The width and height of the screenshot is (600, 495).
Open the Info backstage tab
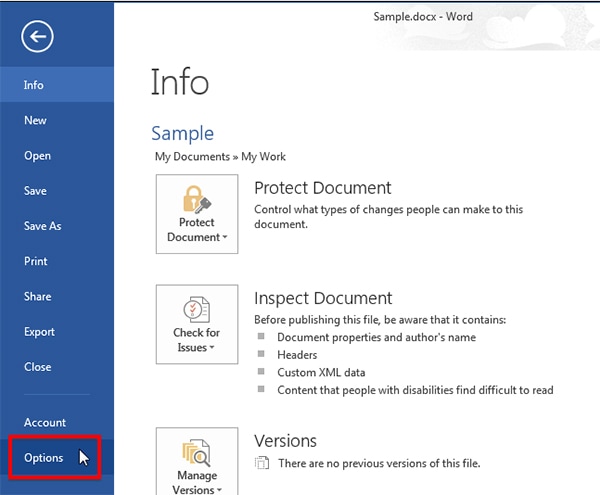[57, 85]
